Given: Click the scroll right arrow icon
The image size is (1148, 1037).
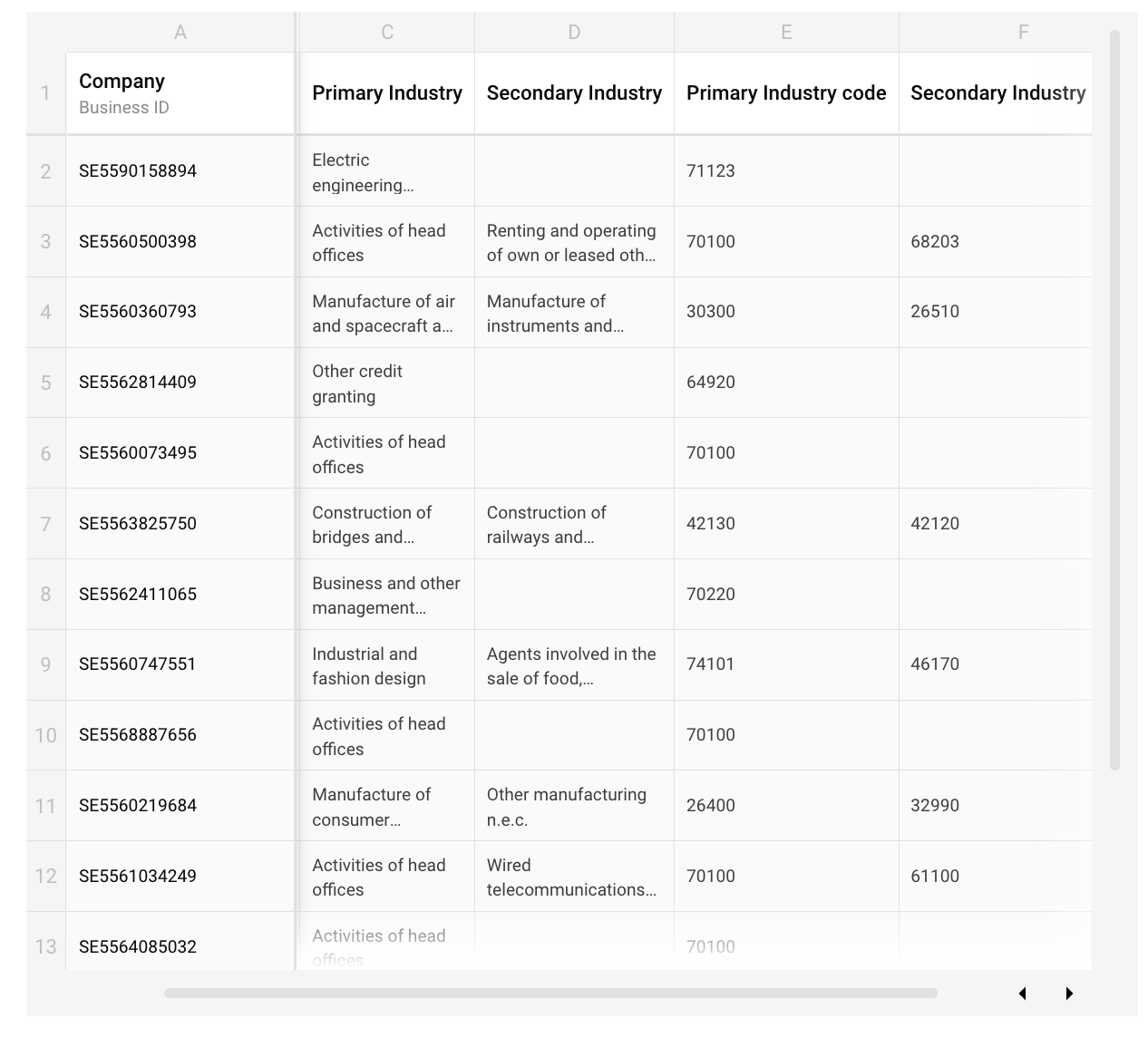Looking at the screenshot, I should coord(1069,993).
